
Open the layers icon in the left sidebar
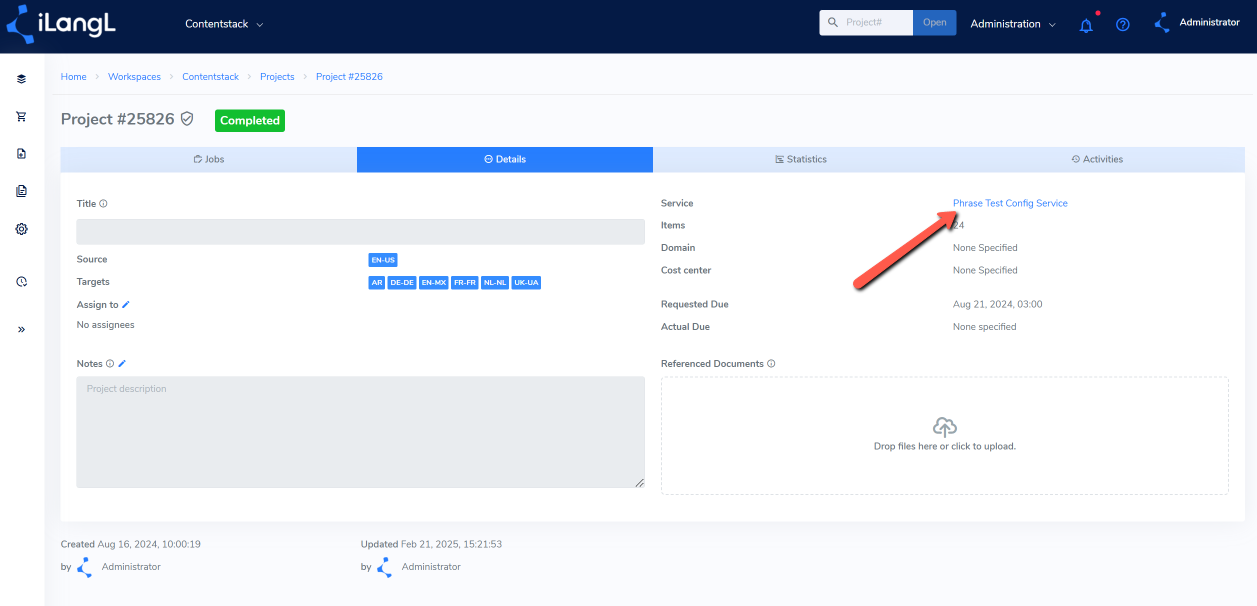coord(21,79)
